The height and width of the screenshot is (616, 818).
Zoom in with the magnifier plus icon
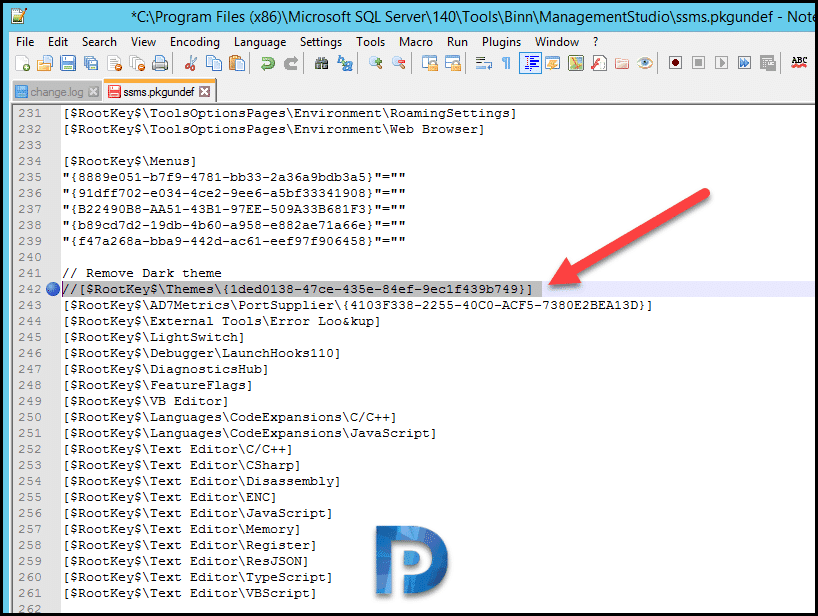[376, 63]
